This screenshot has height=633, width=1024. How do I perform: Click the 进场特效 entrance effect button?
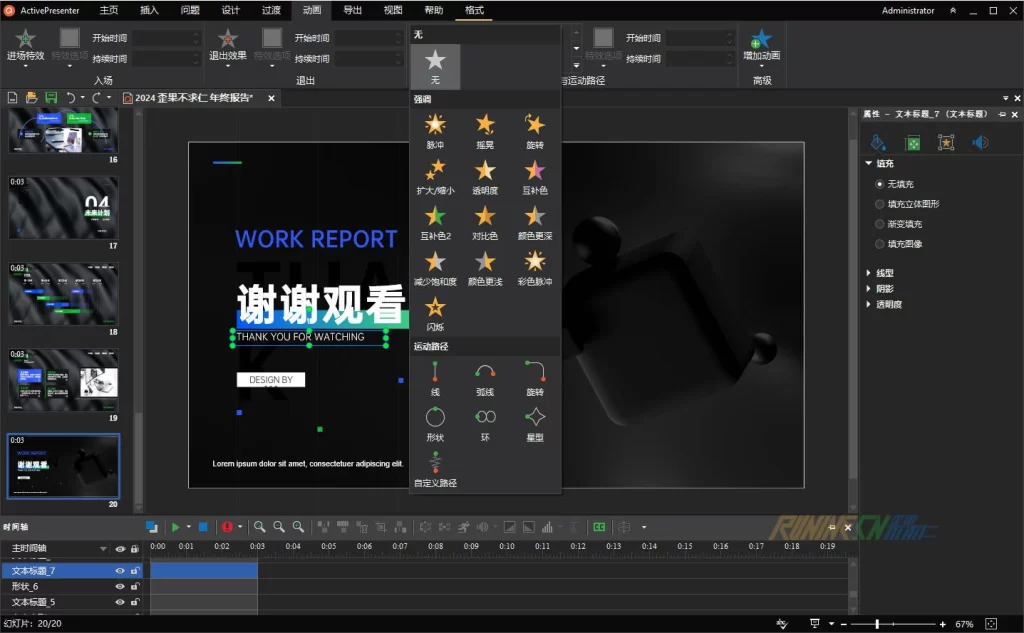point(26,40)
